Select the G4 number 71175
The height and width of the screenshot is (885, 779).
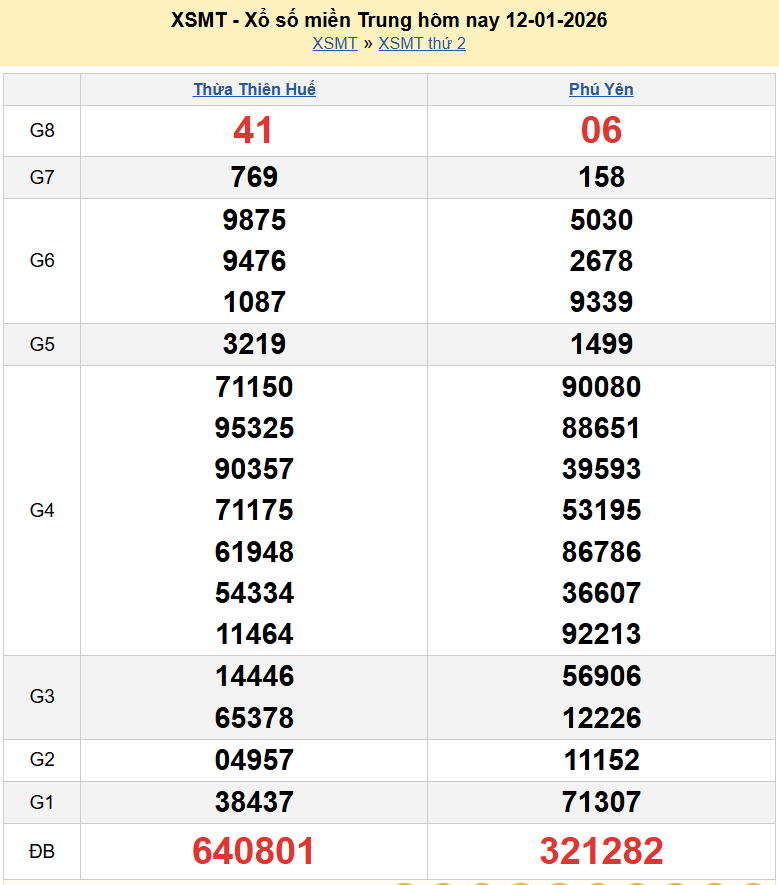[254, 510]
